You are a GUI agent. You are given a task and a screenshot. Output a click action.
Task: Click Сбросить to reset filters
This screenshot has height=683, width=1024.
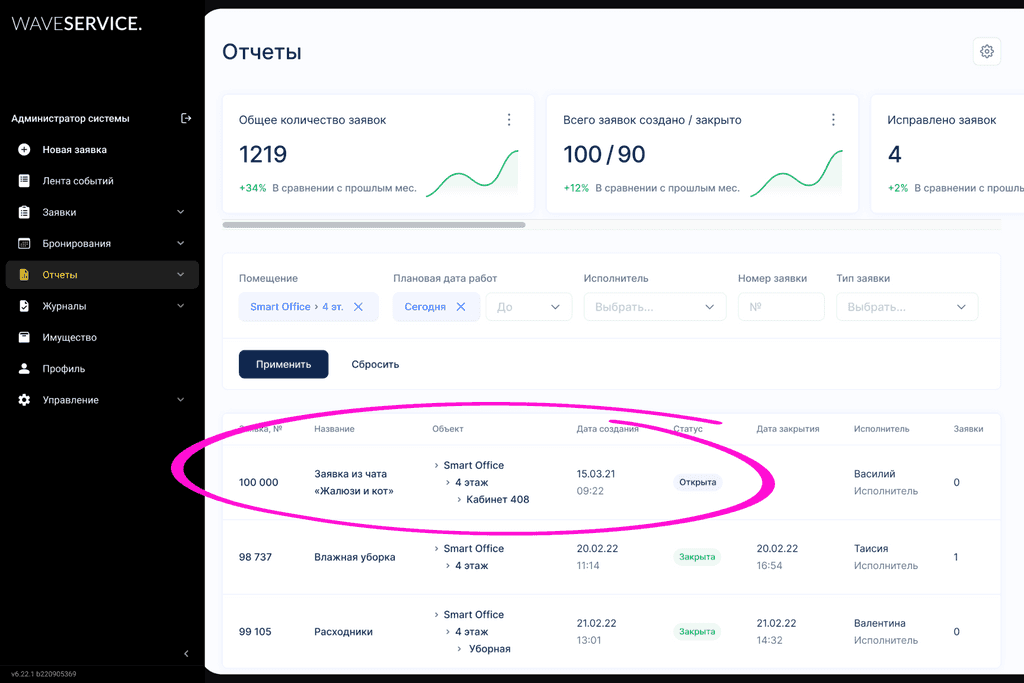375,364
